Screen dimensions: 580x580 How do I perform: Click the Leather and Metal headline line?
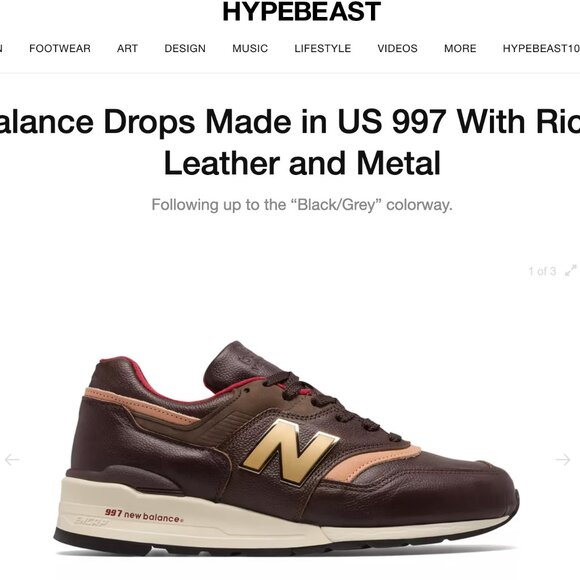coord(302,163)
